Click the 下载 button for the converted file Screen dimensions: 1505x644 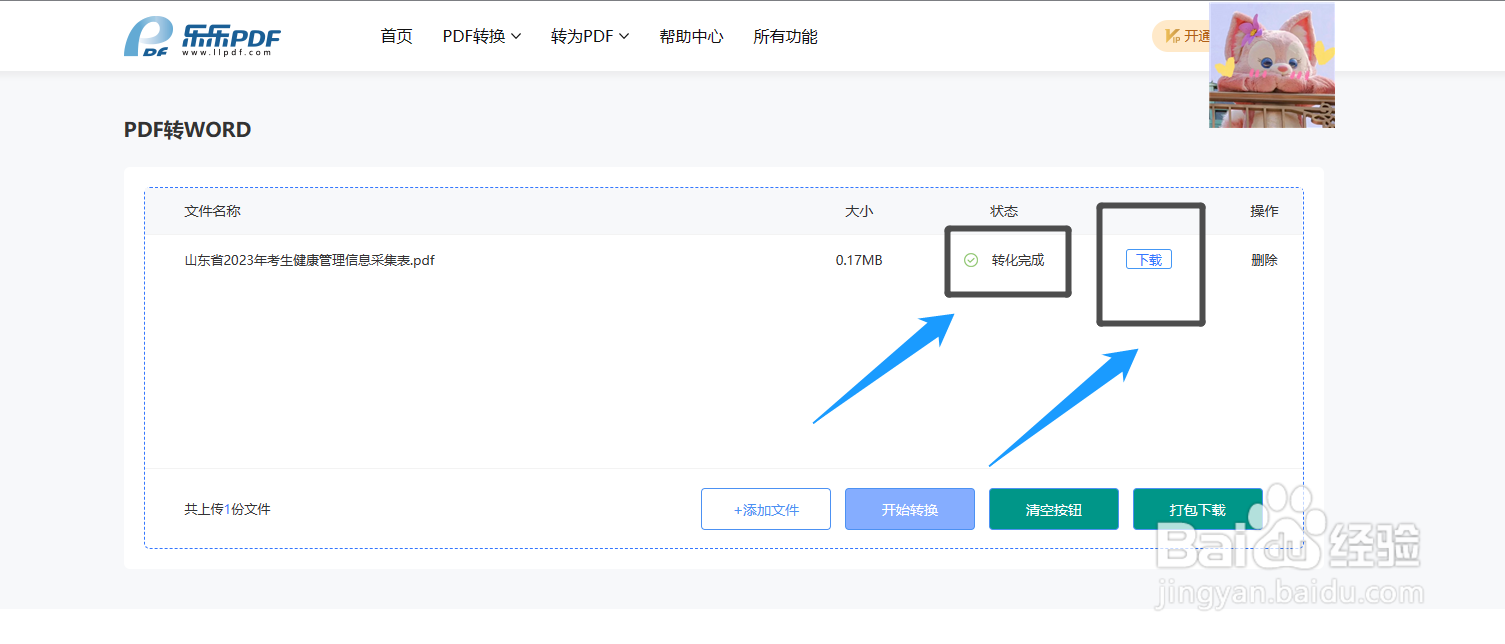tap(1149, 260)
